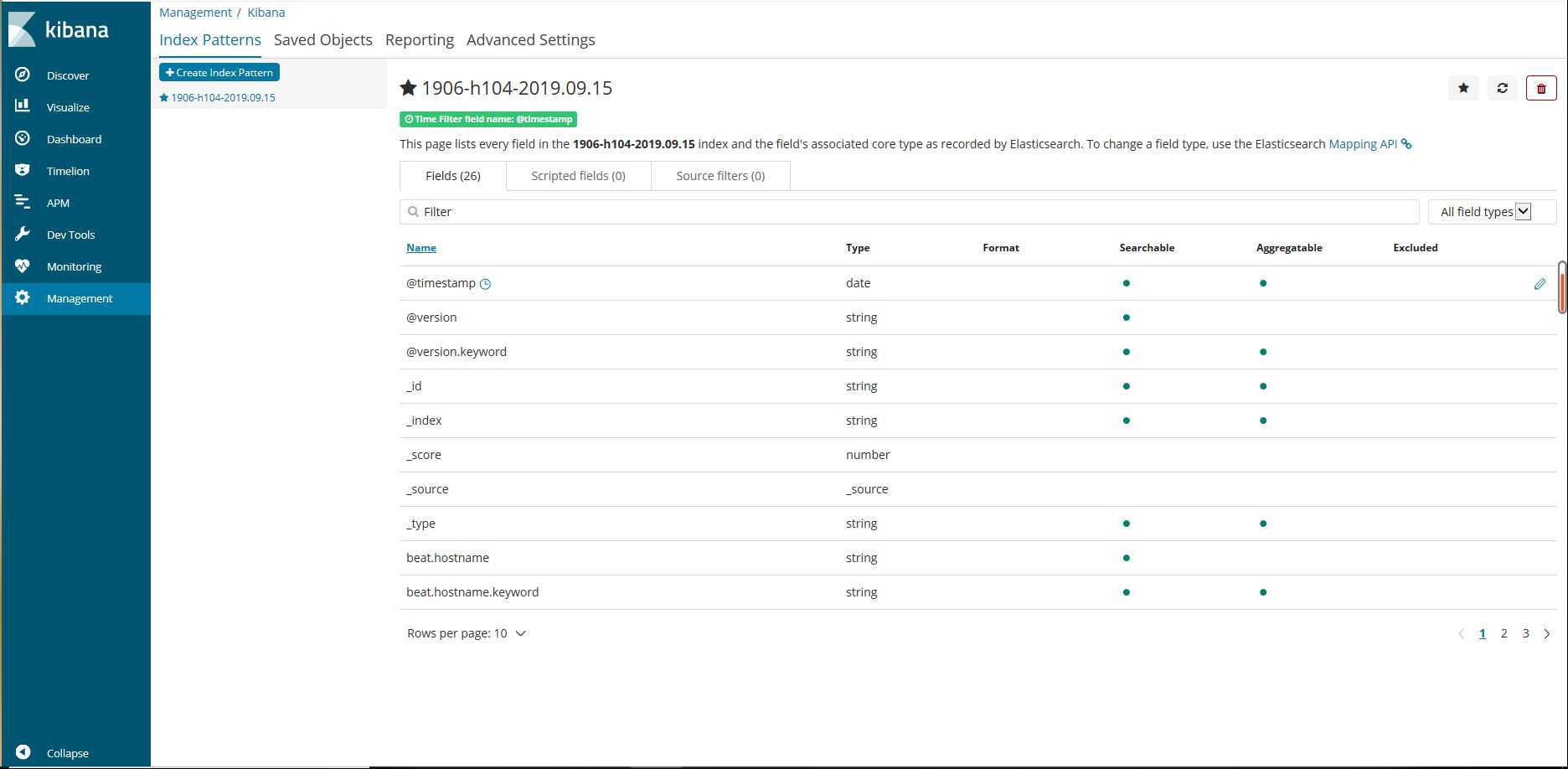Click the page vertical scrollbar

pyautogui.click(x=1562, y=287)
